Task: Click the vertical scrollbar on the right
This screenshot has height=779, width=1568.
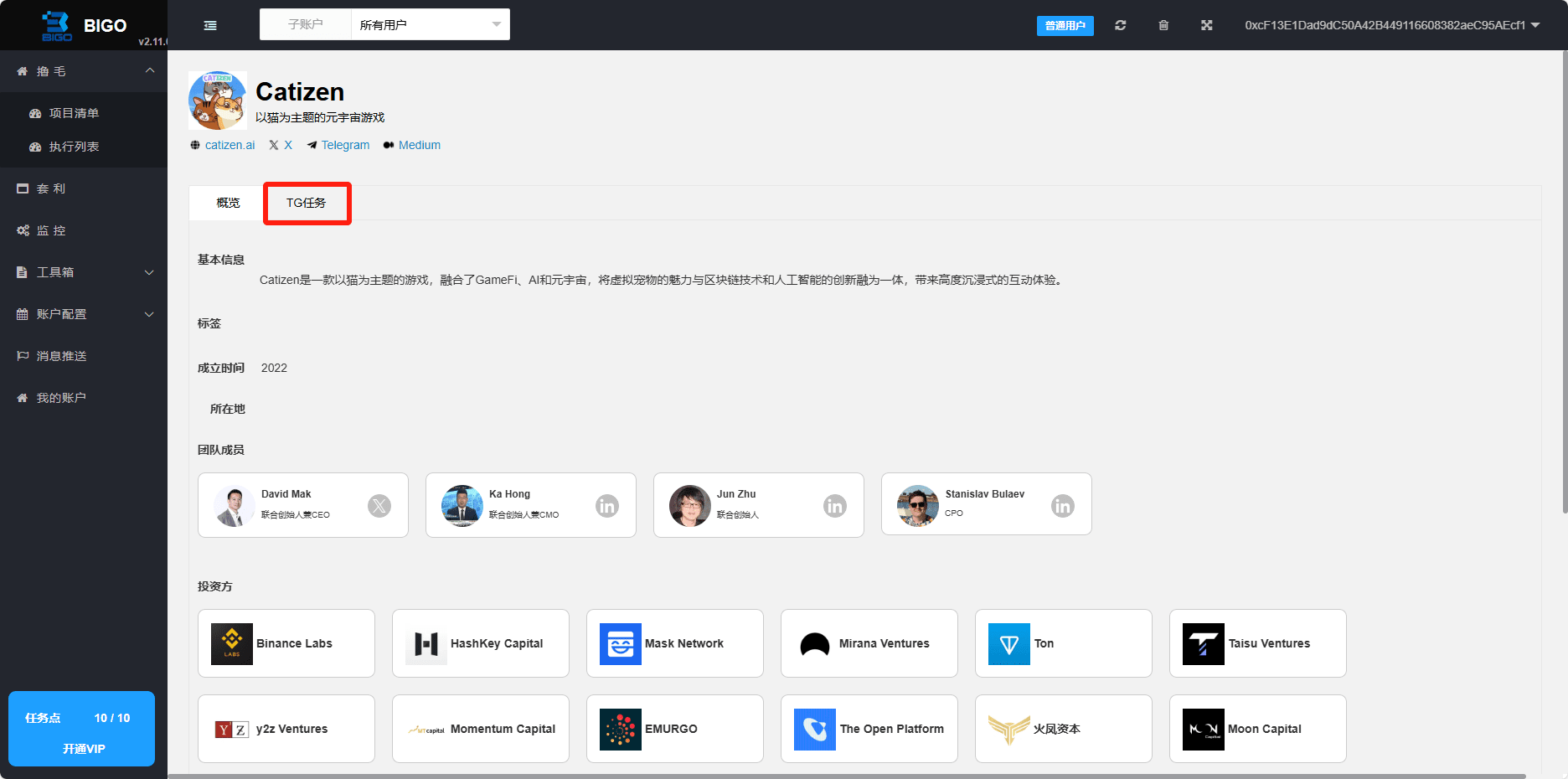Action: (1564, 282)
